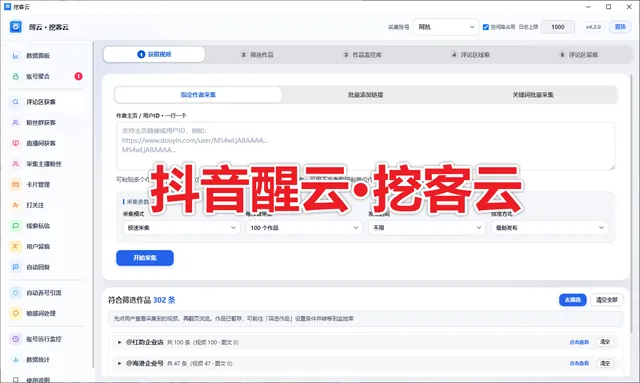Click the small app icon in title bar
Viewport: 640px width, 383px height.
tap(7, 7)
